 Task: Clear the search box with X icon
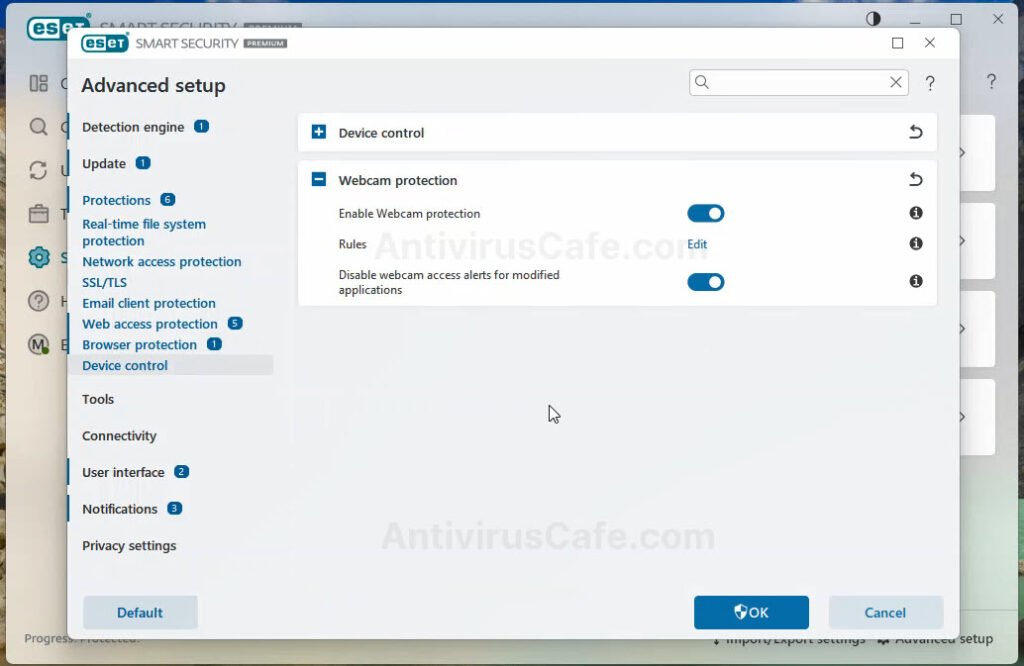click(x=895, y=82)
